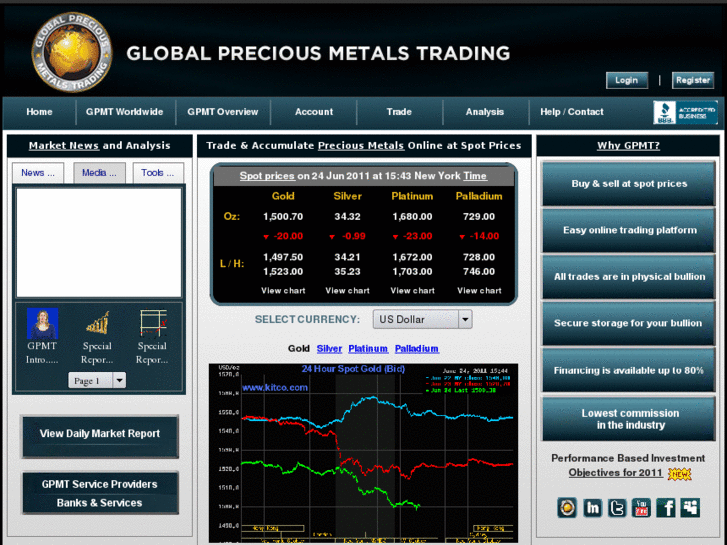Image resolution: width=727 pixels, height=545 pixels.
Task: Click the Gold column header
Action: coord(283,196)
